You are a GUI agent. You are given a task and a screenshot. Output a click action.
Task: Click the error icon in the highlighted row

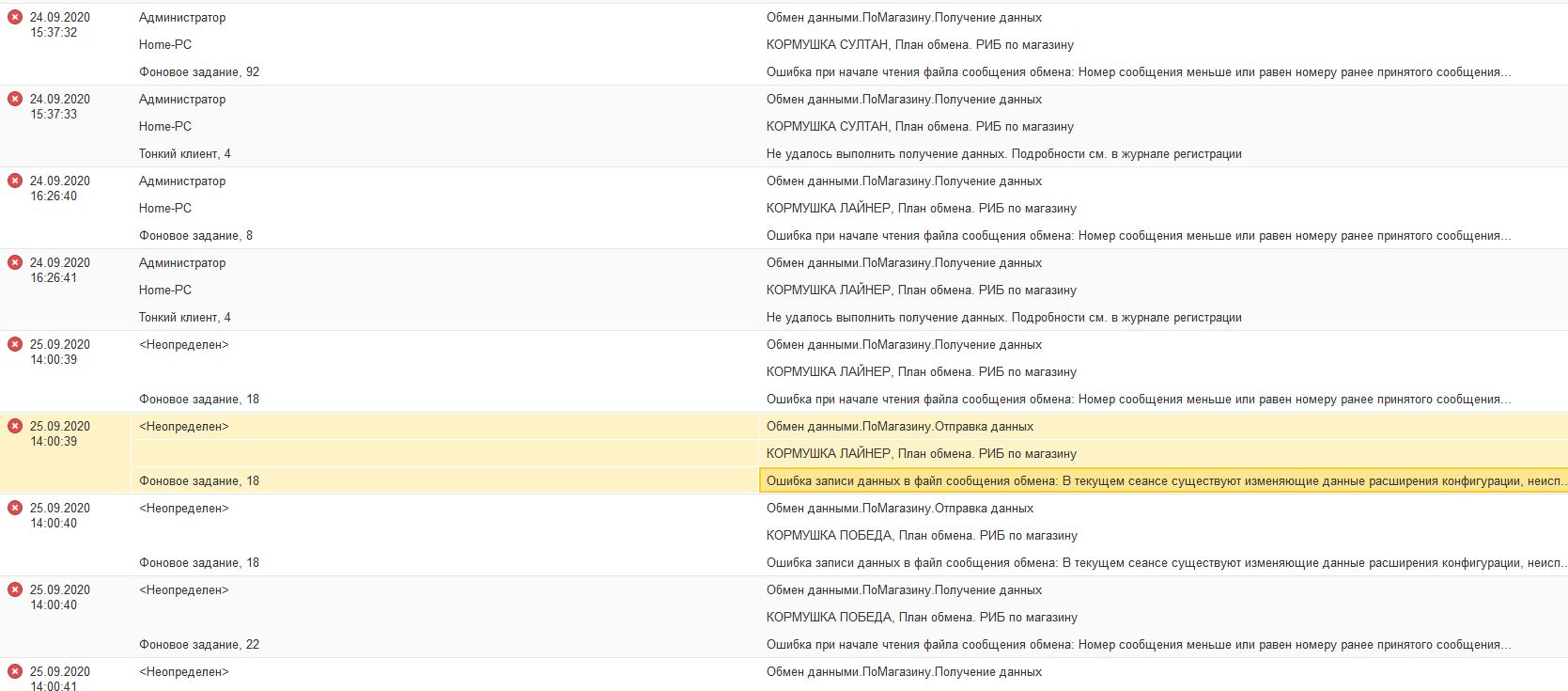(15, 427)
